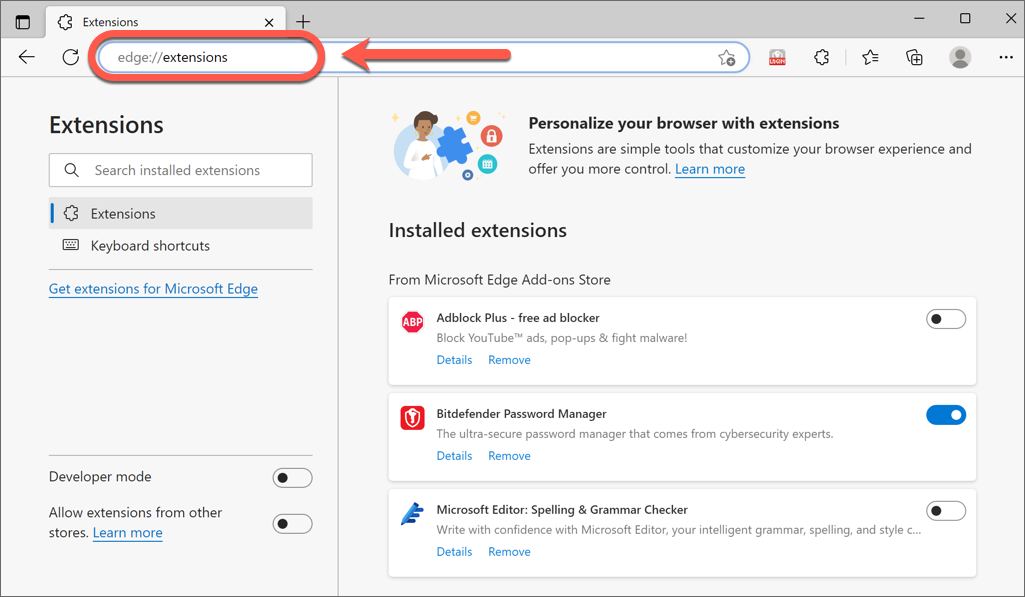Close the Extensions tab
This screenshot has width=1025, height=597.
pos(269,22)
